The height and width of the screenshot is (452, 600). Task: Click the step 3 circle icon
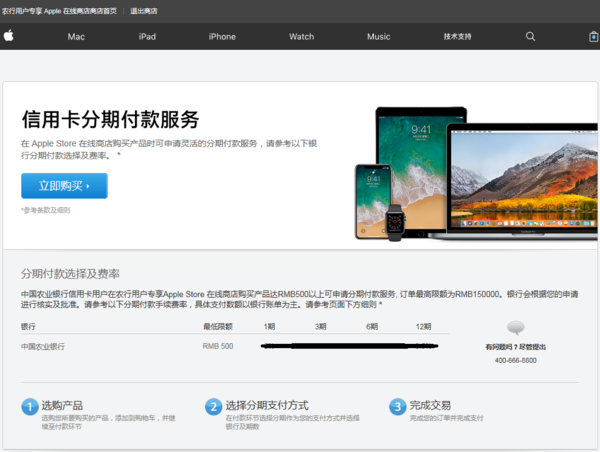pyautogui.click(x=398, y=406)
